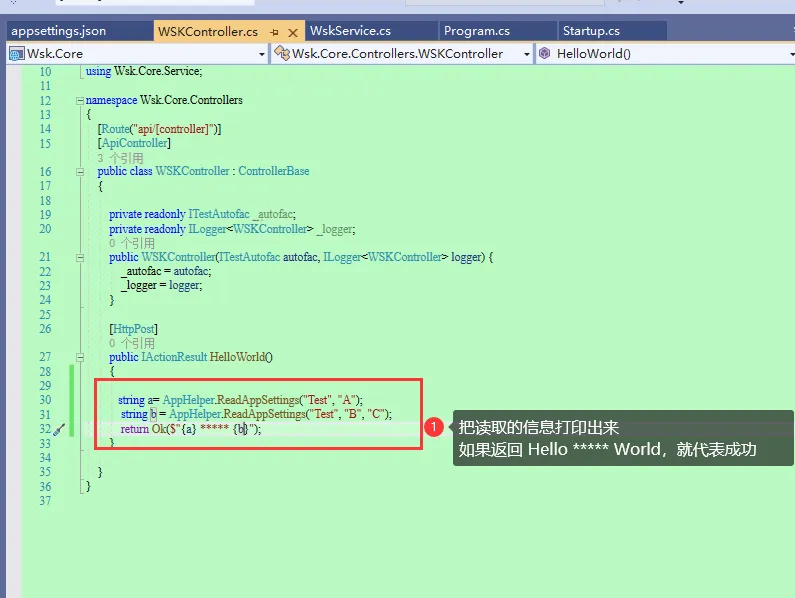
Task: Click '_logger = logger;' on line 23
Action: tap(161, 286)
